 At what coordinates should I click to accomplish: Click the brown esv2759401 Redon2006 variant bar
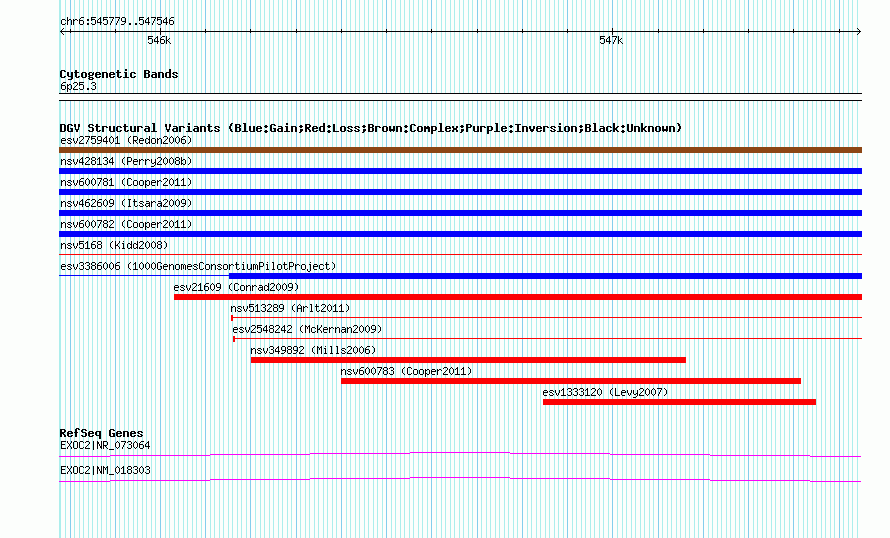[x=460, y=150]
